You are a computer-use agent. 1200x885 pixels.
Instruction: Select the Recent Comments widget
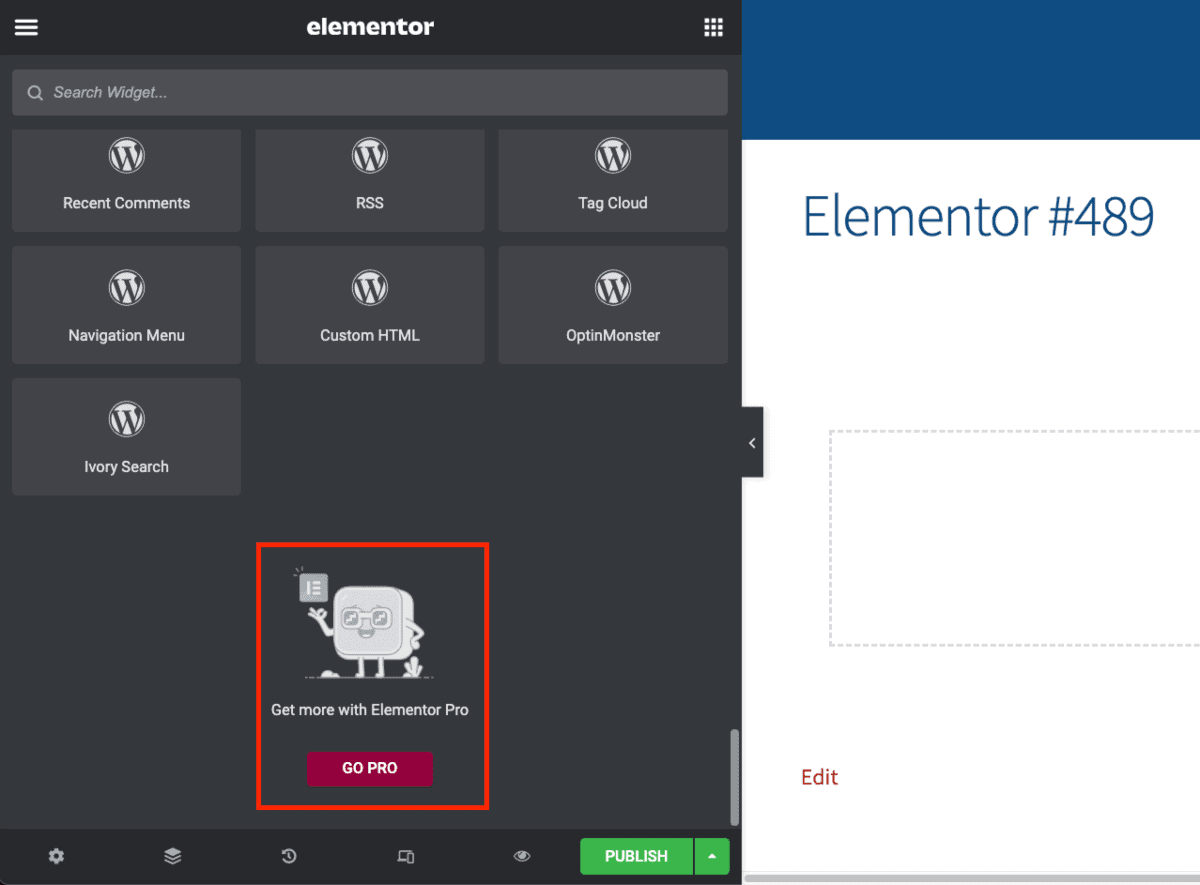coord(127,180)
